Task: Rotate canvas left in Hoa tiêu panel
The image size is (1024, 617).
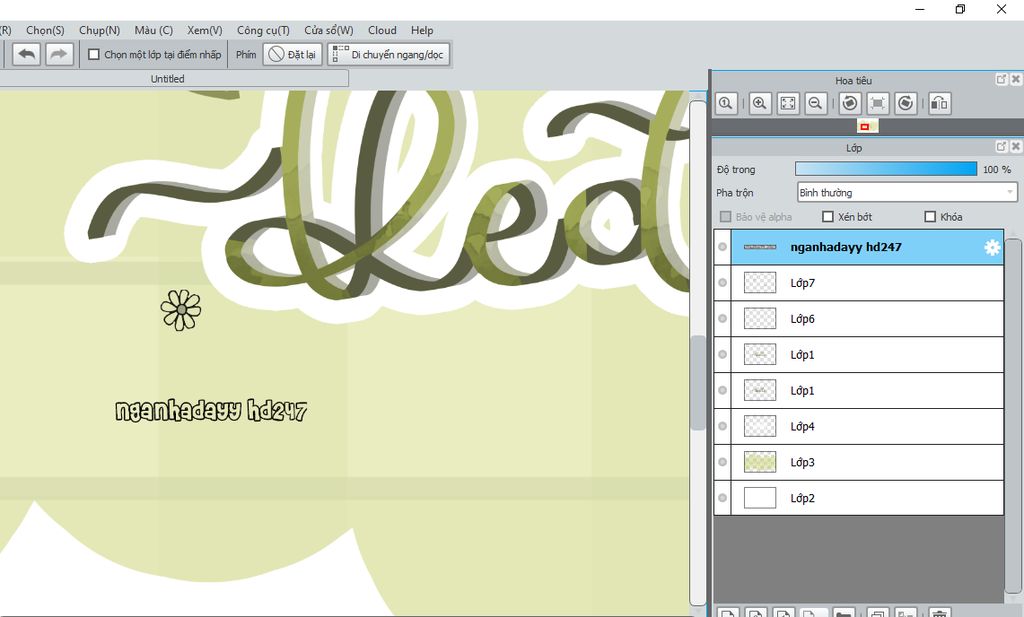Action: click(x=850, y=103)
